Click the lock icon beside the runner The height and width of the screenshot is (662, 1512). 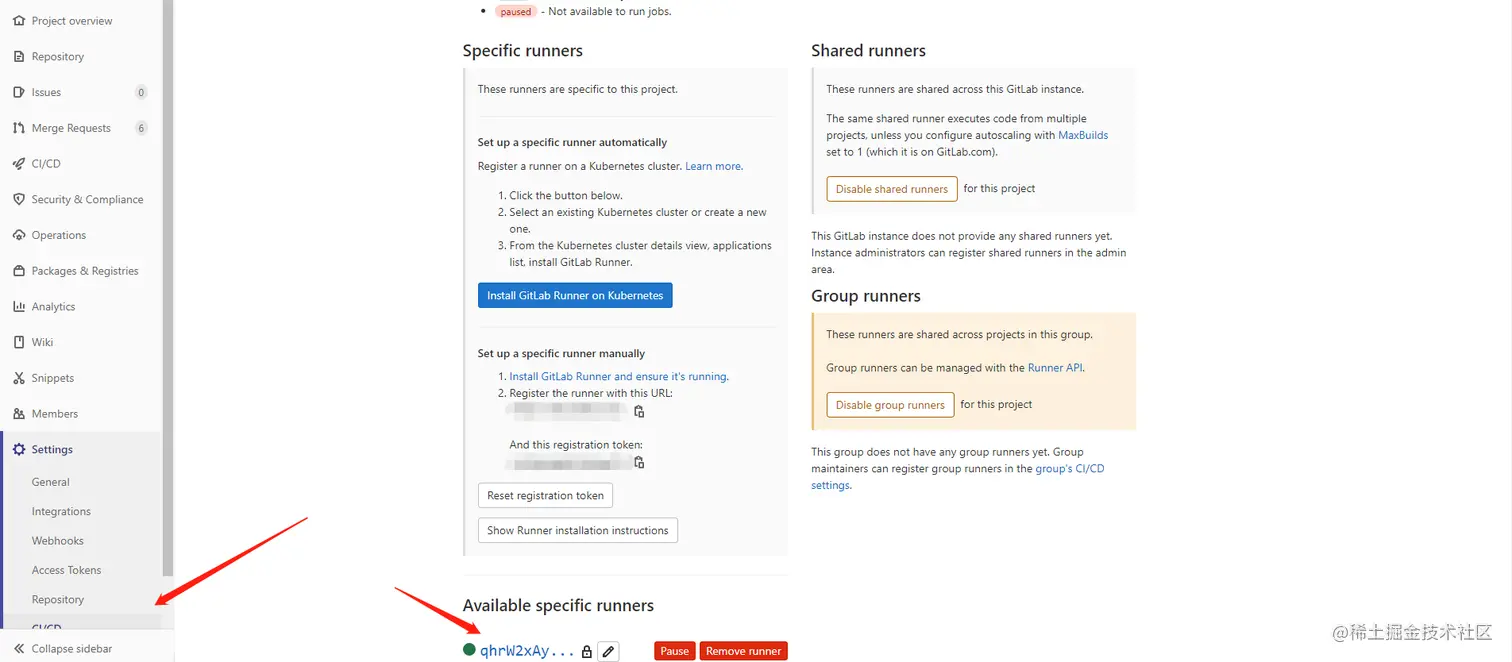pyautogui.click(x=587, y=652)
